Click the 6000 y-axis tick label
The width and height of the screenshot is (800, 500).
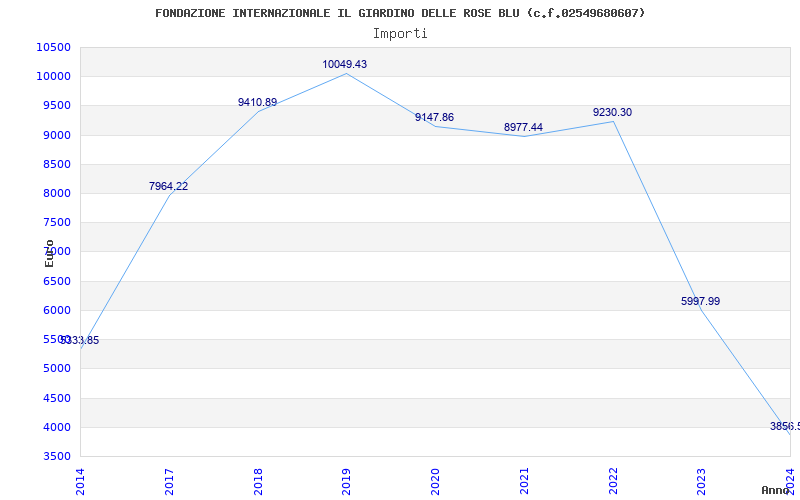coord(56,310)
